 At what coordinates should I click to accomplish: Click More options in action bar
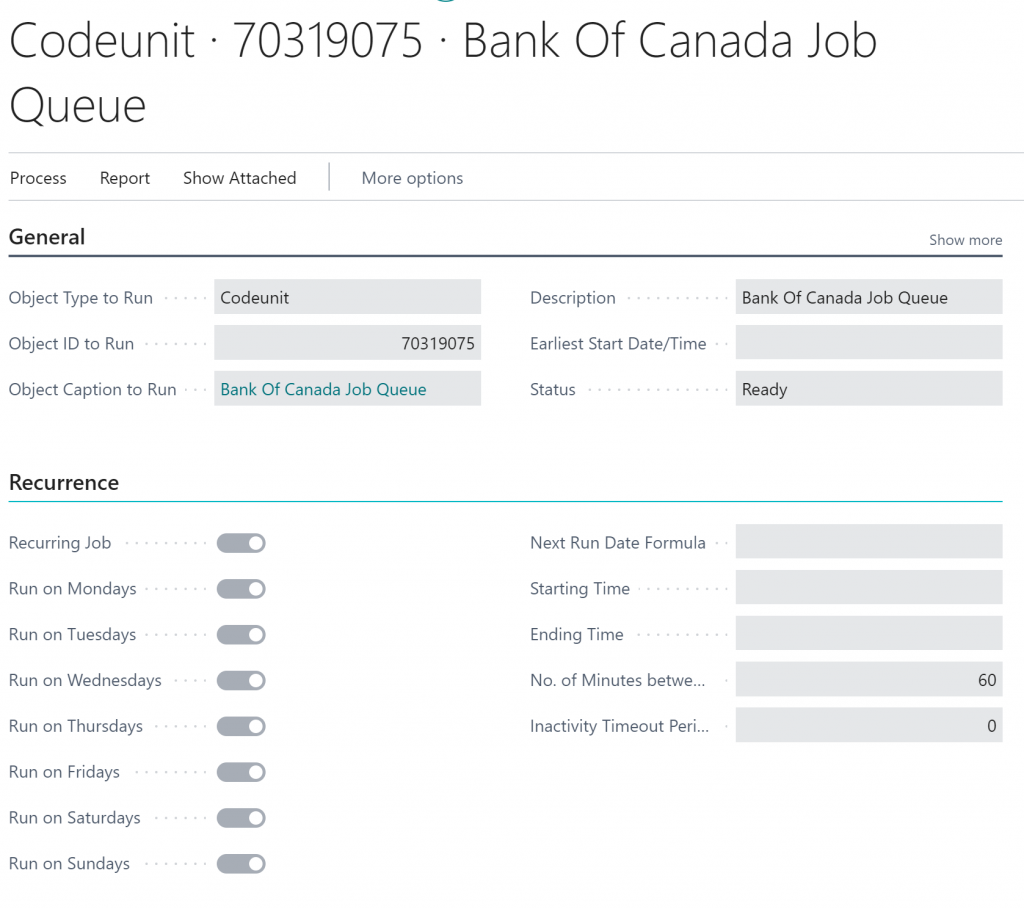click(x=412, y=178)
